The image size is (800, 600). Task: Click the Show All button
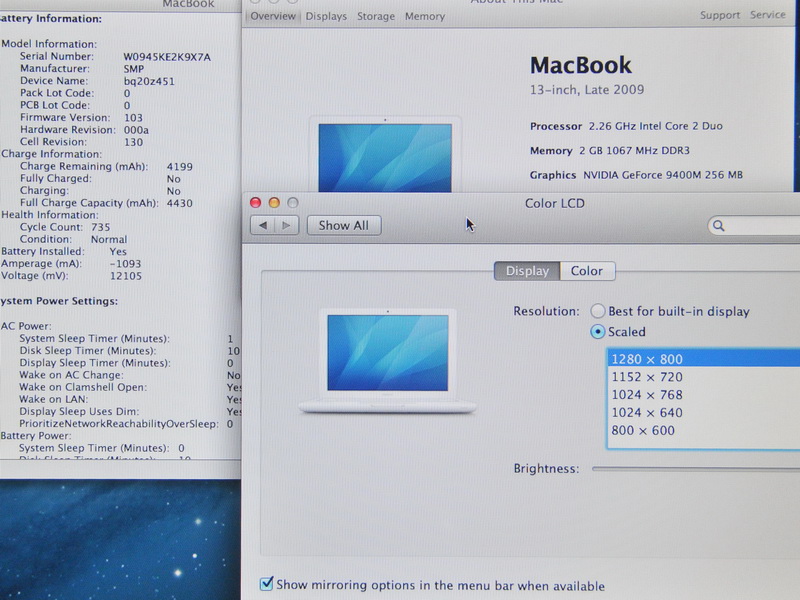tap(344, 226)
